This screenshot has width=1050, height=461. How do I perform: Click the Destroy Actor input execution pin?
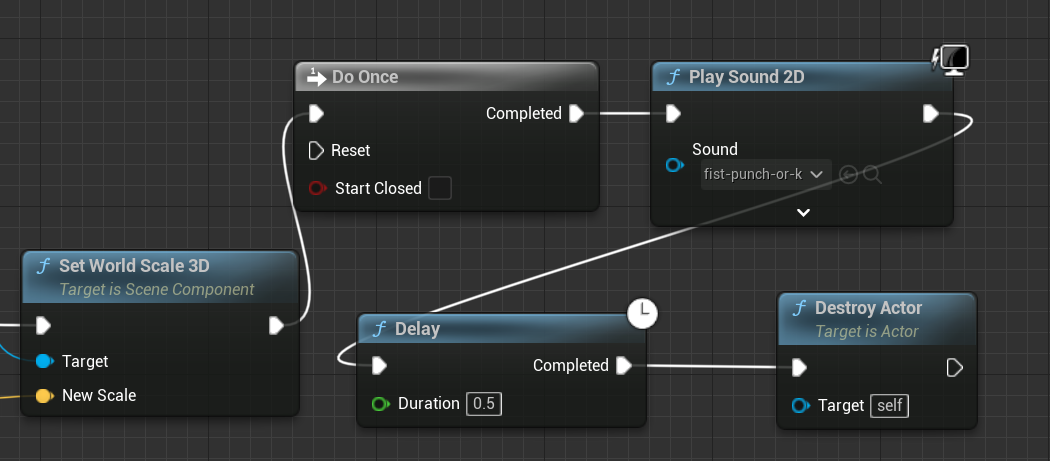(800, 367)
